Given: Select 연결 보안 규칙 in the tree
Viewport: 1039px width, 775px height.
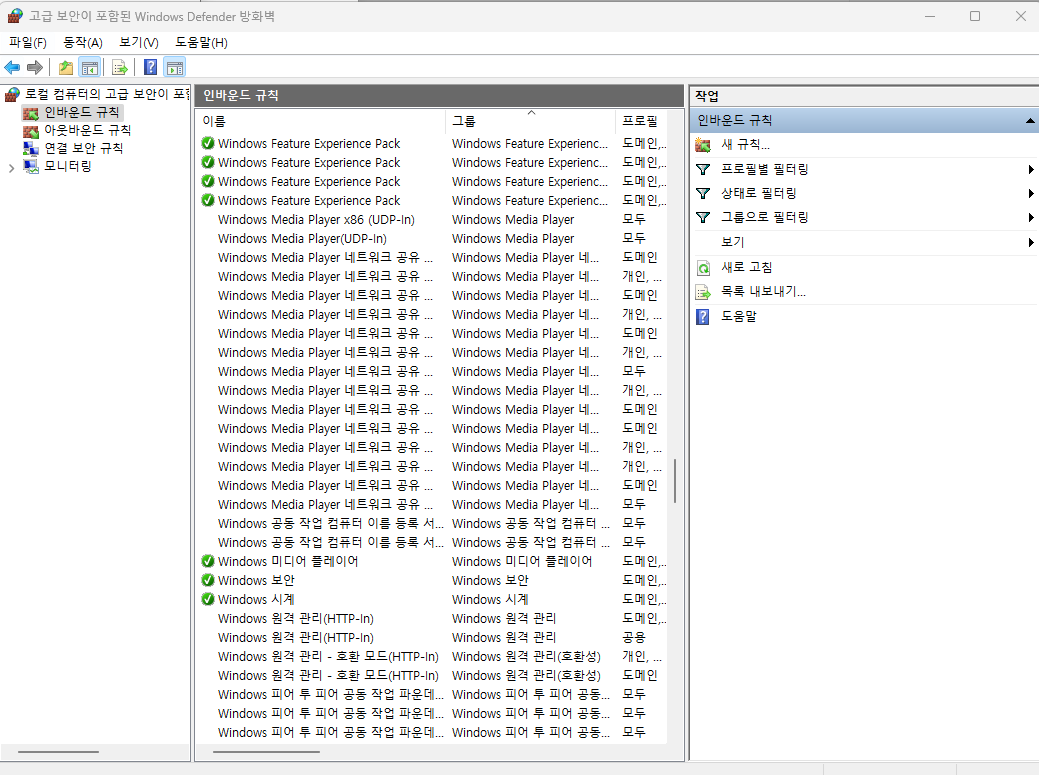Looking at the screenshot, I should 83,148.
